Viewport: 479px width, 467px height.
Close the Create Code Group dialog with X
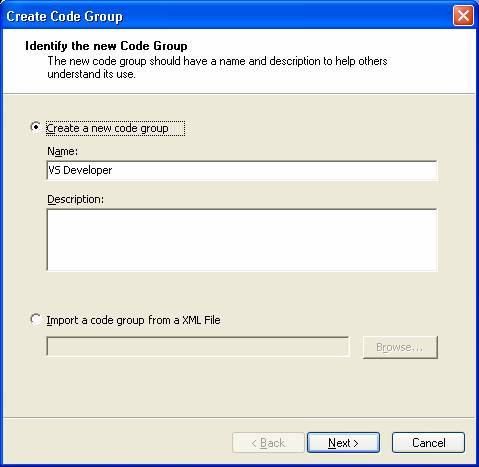463,16
